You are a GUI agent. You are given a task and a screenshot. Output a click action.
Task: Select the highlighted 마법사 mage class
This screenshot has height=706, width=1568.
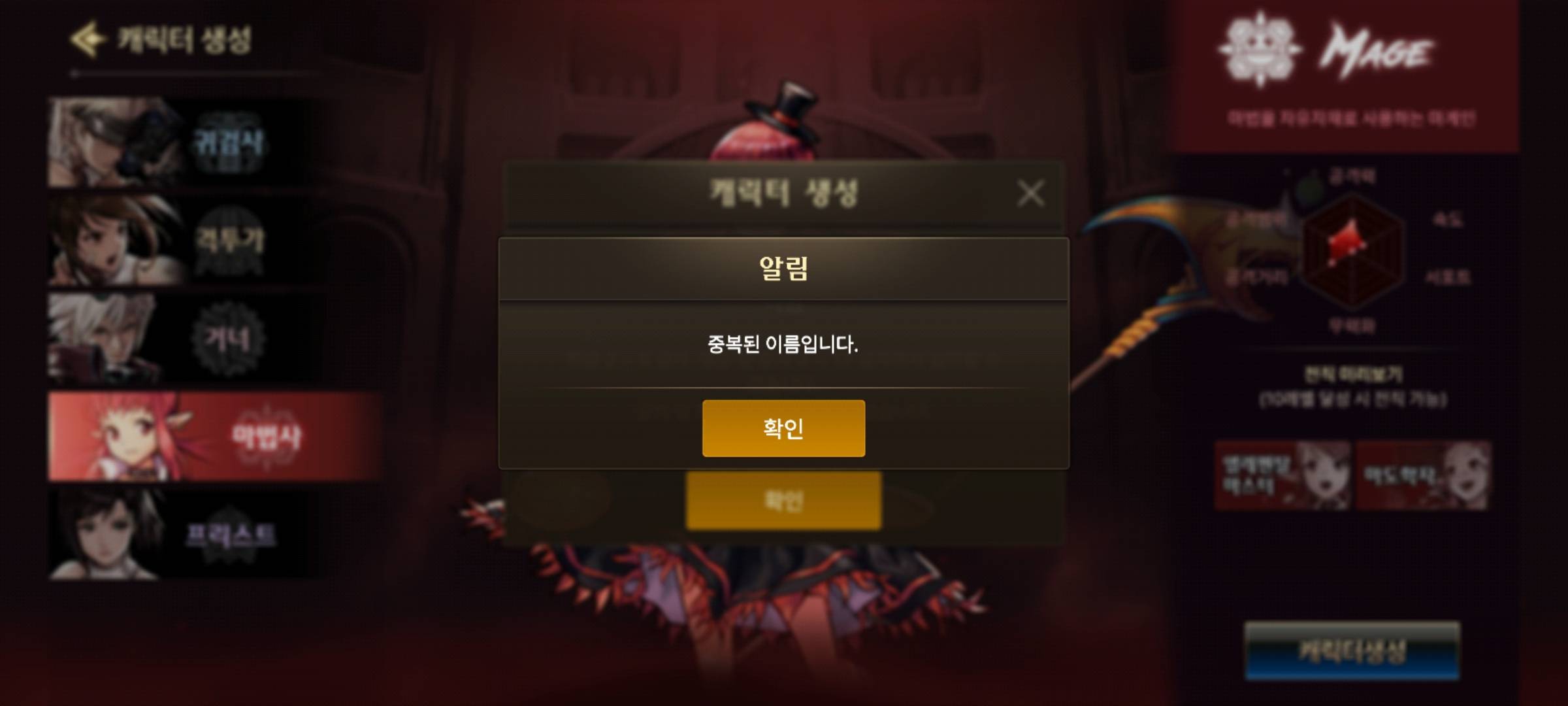214,436
